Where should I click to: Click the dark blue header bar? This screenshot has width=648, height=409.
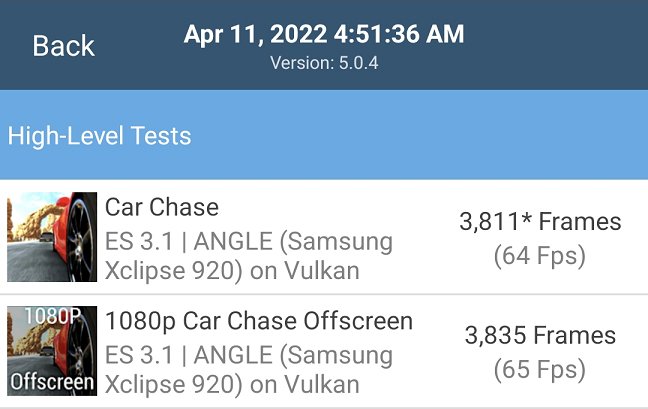[x=324, y=45]
